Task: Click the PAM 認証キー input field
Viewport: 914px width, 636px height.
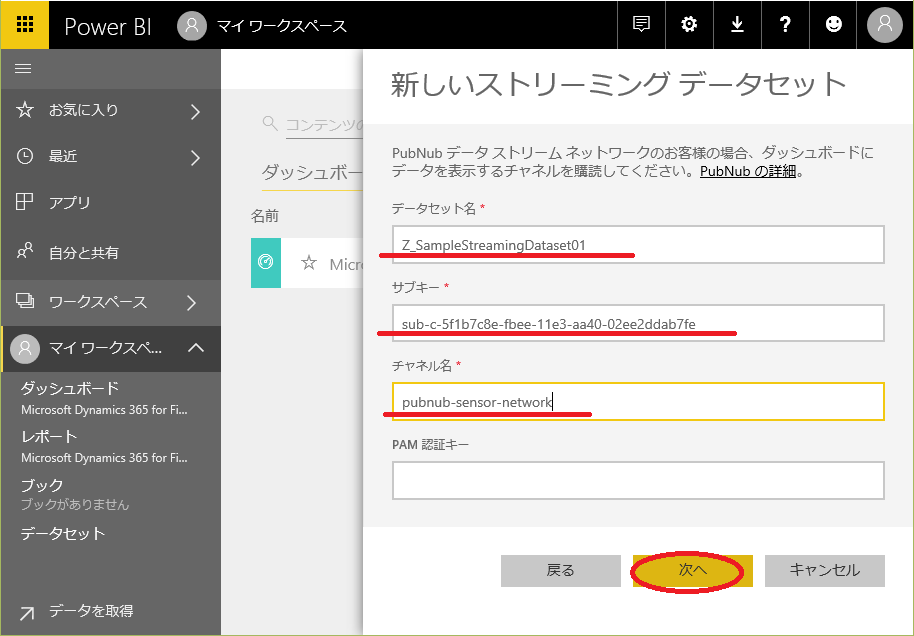Action: [x=638, y=480]
